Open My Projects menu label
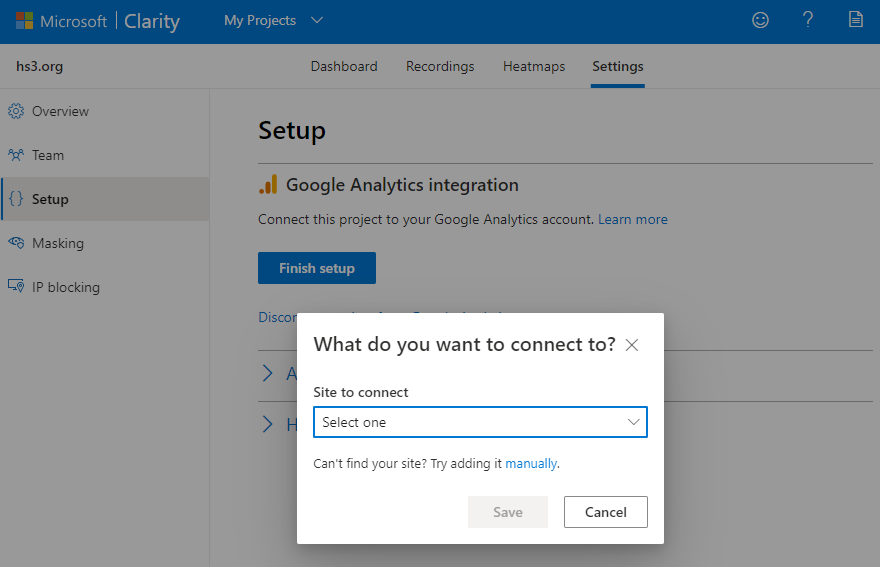Screen dimensions: 880x567 pos(260,20)
